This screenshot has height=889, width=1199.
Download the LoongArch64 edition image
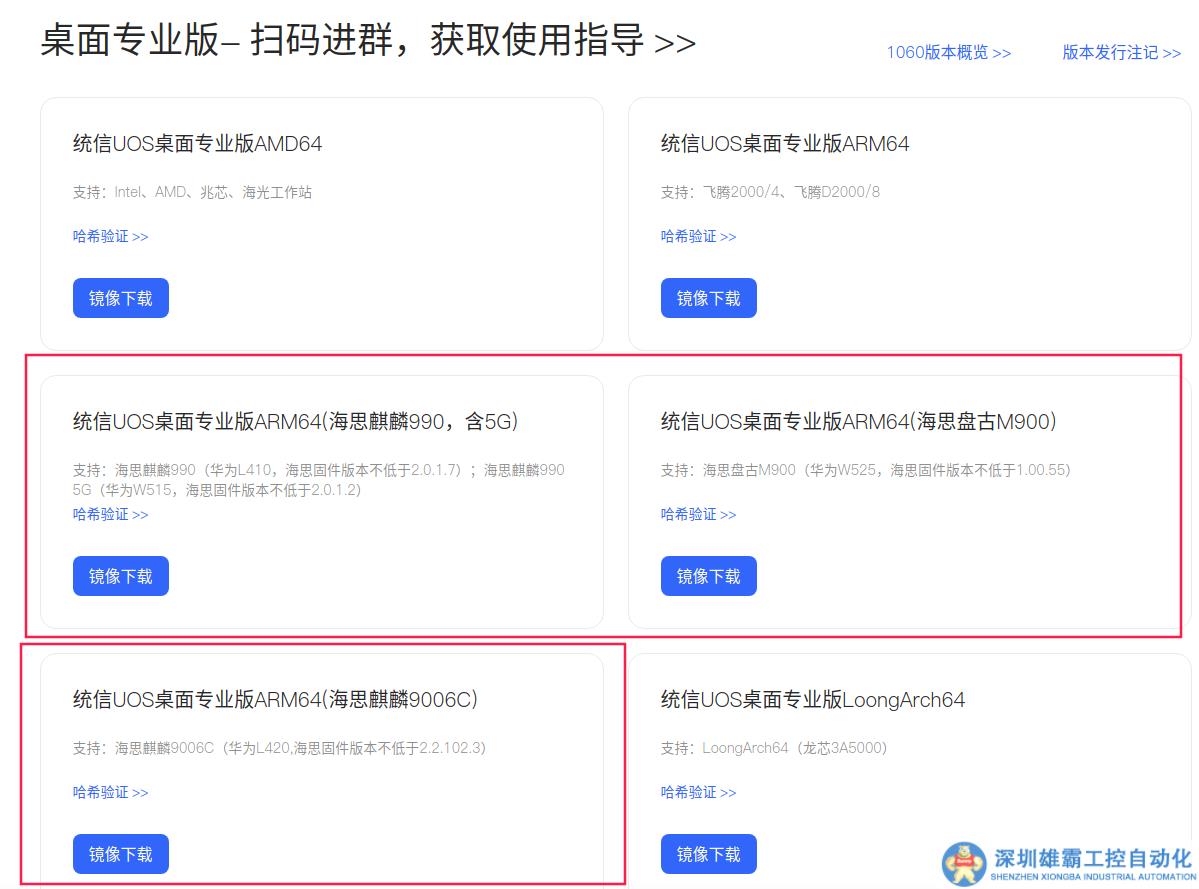[708, 853]
